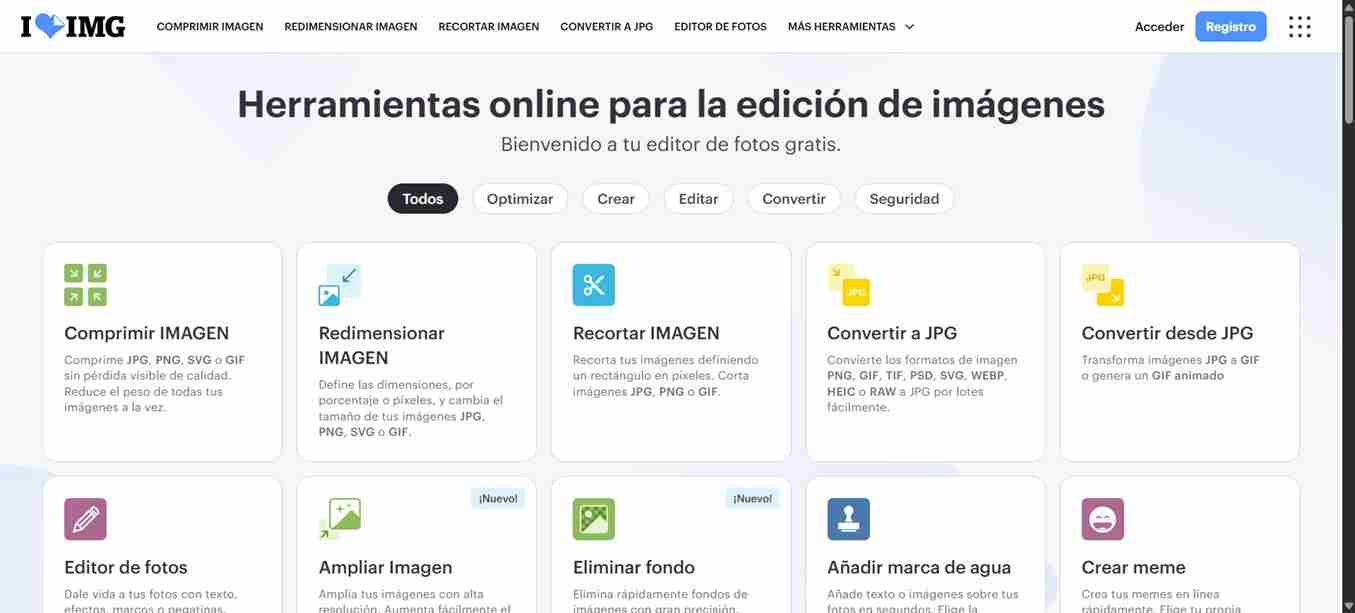
Task: Open the nine-dot apps grid icon
Action: pos(1299,27)
